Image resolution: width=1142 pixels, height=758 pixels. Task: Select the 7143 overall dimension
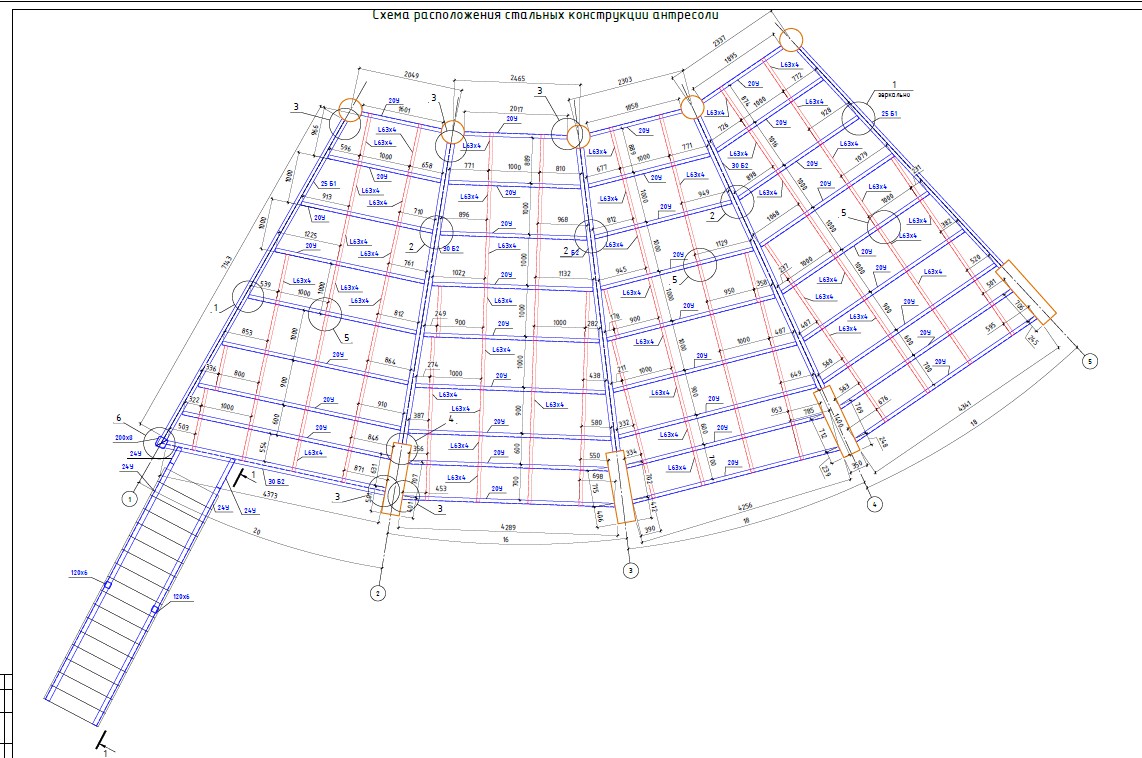(227, 264)
